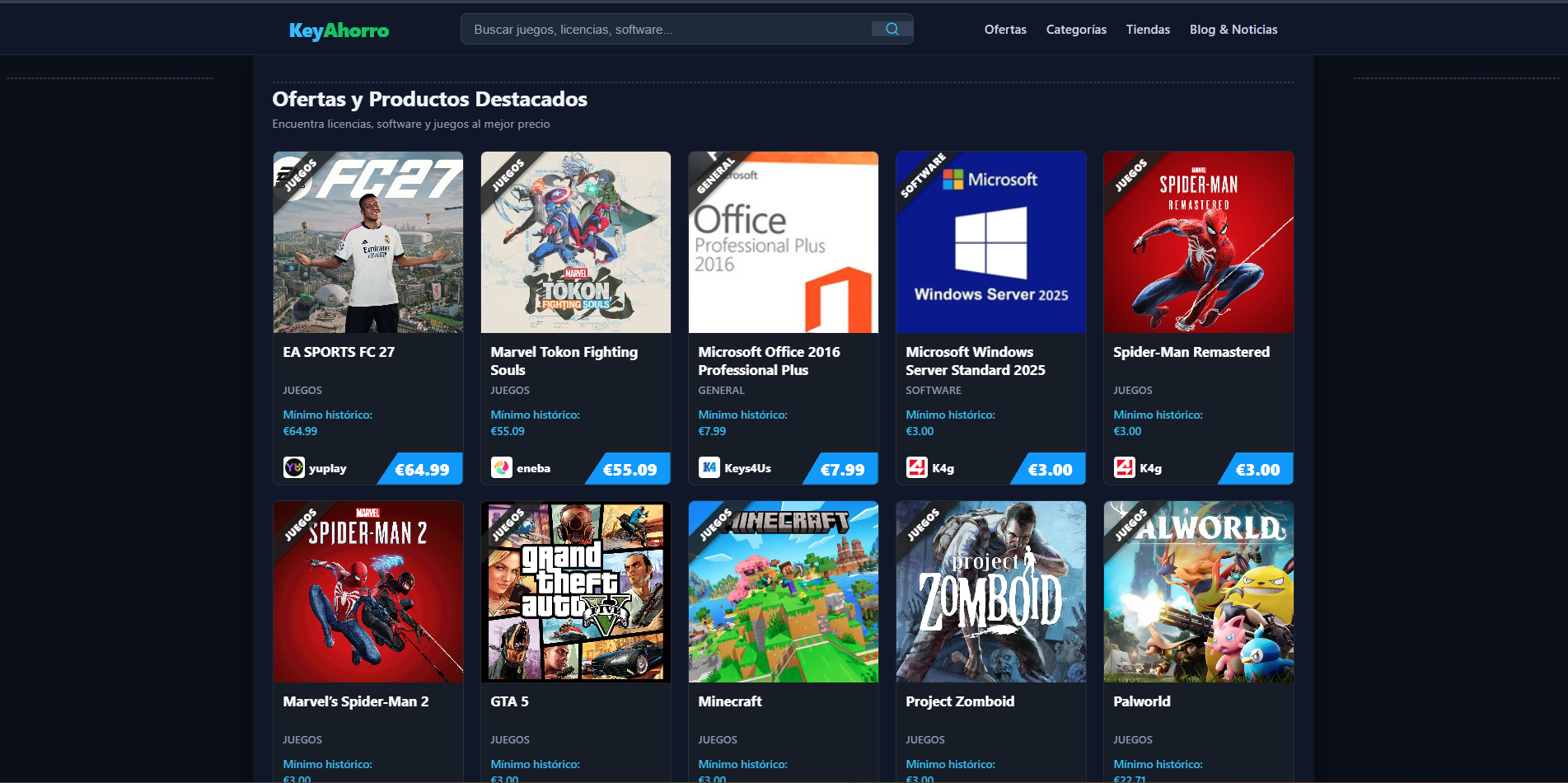The width and height of the screenshot is (1568, 783).
Task: Click the Keys4Us store icon
Action: pyautogui.click(x=709, y=467)
